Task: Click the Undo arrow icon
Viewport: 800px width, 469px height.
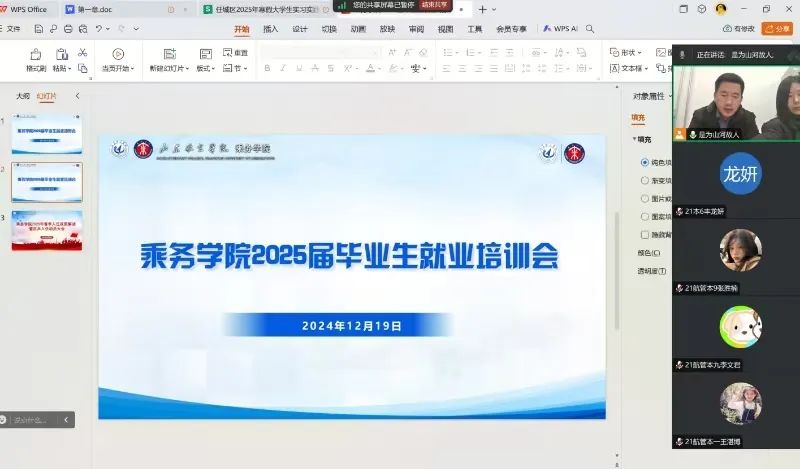Action: coord(99,29)
